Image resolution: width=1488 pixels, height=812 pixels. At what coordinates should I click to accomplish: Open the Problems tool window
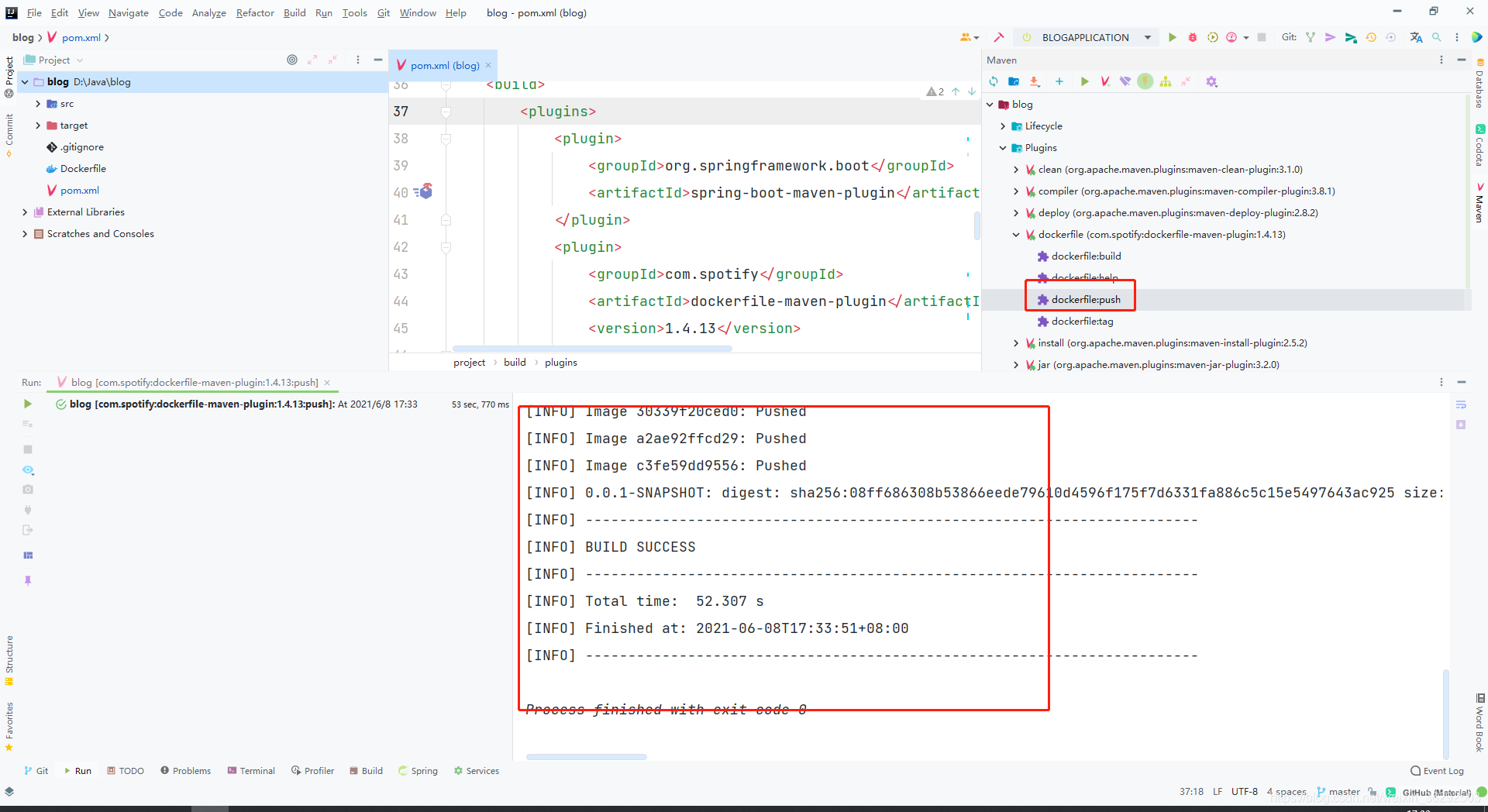click(x=185, y=770)
